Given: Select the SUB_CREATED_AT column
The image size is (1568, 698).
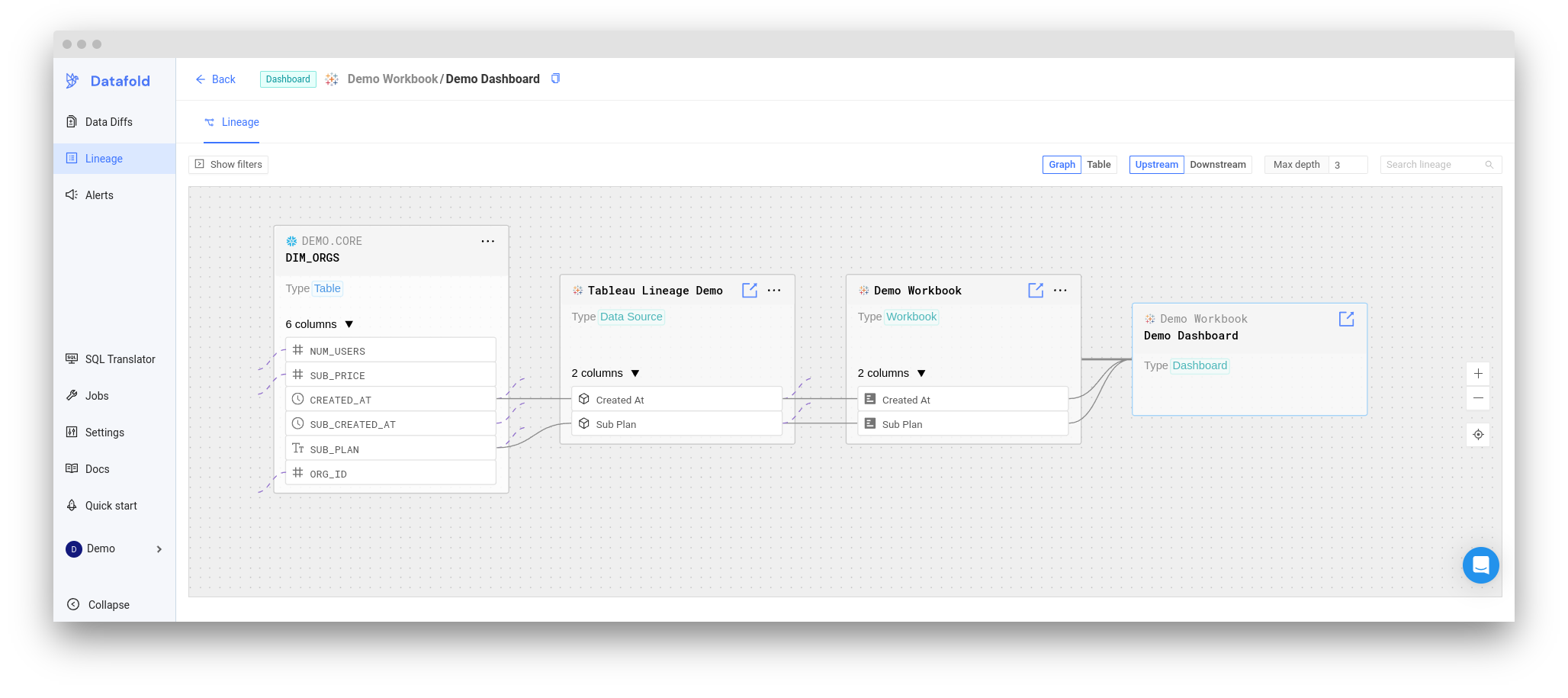Looking at the screenshot, I should pos(390,423).
